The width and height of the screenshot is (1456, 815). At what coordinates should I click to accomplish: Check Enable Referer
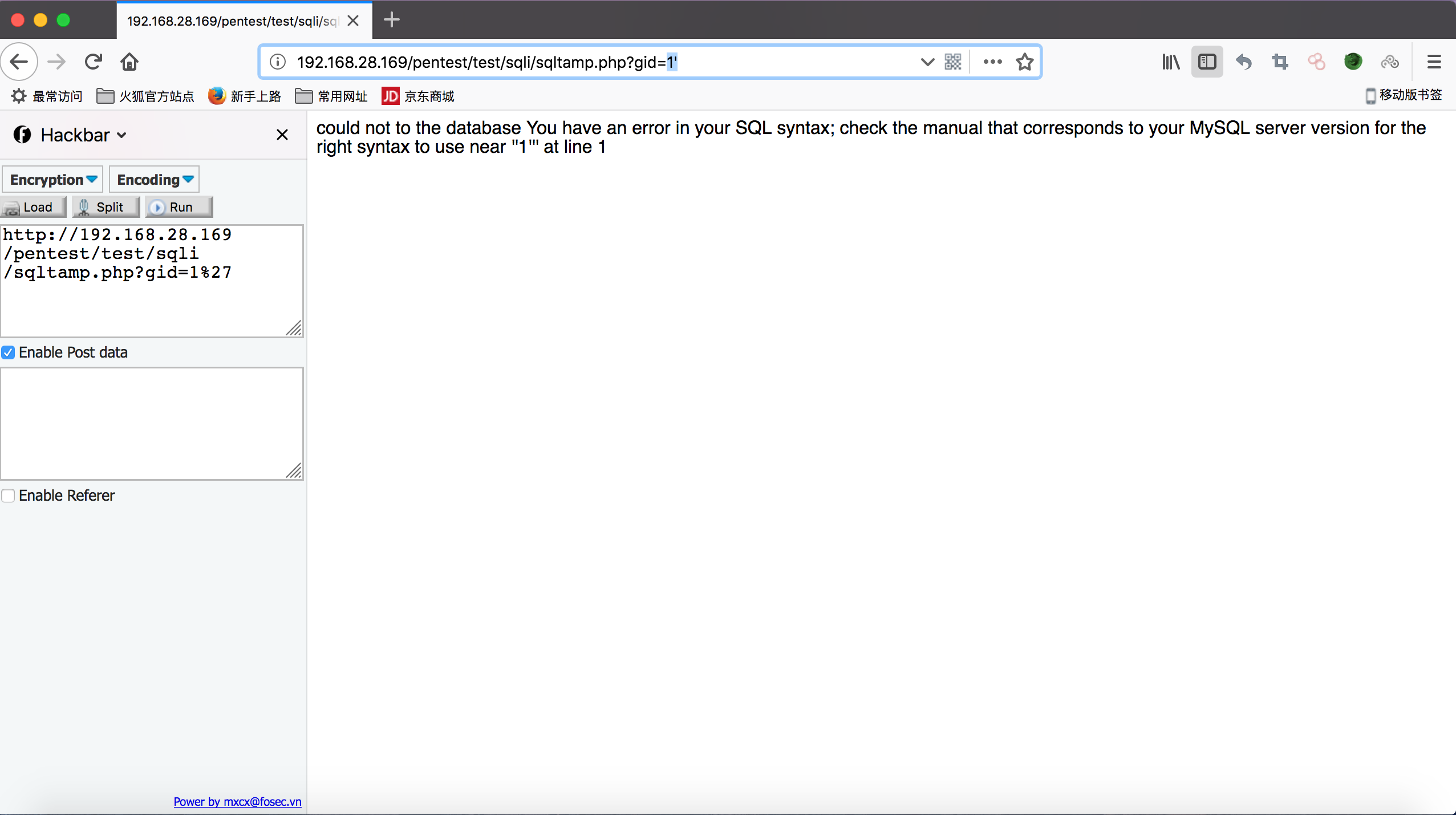click(x=8, y=496)
